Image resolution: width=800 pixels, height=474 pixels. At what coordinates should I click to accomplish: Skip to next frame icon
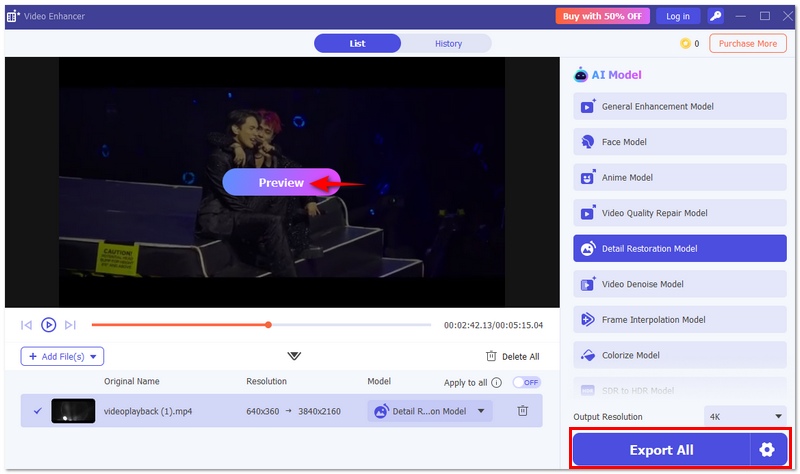70,325
